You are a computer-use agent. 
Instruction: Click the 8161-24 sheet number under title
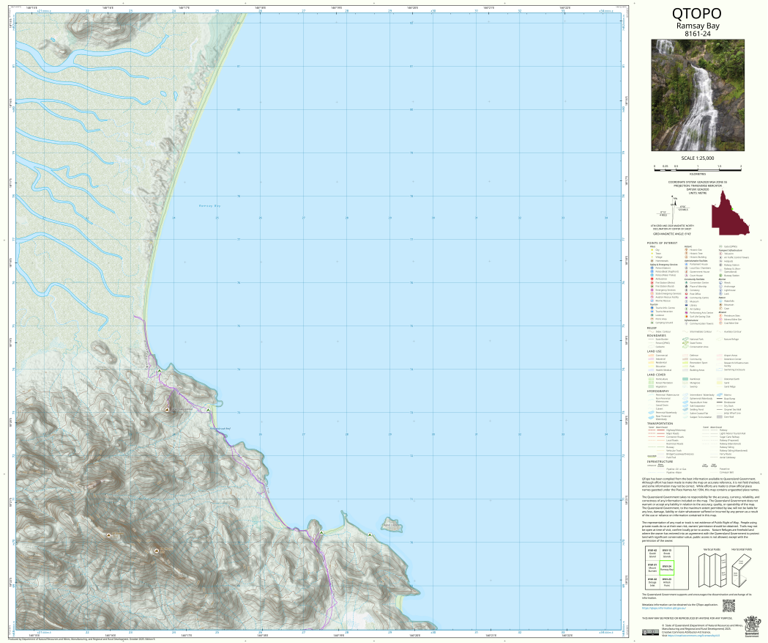(697, 34)
